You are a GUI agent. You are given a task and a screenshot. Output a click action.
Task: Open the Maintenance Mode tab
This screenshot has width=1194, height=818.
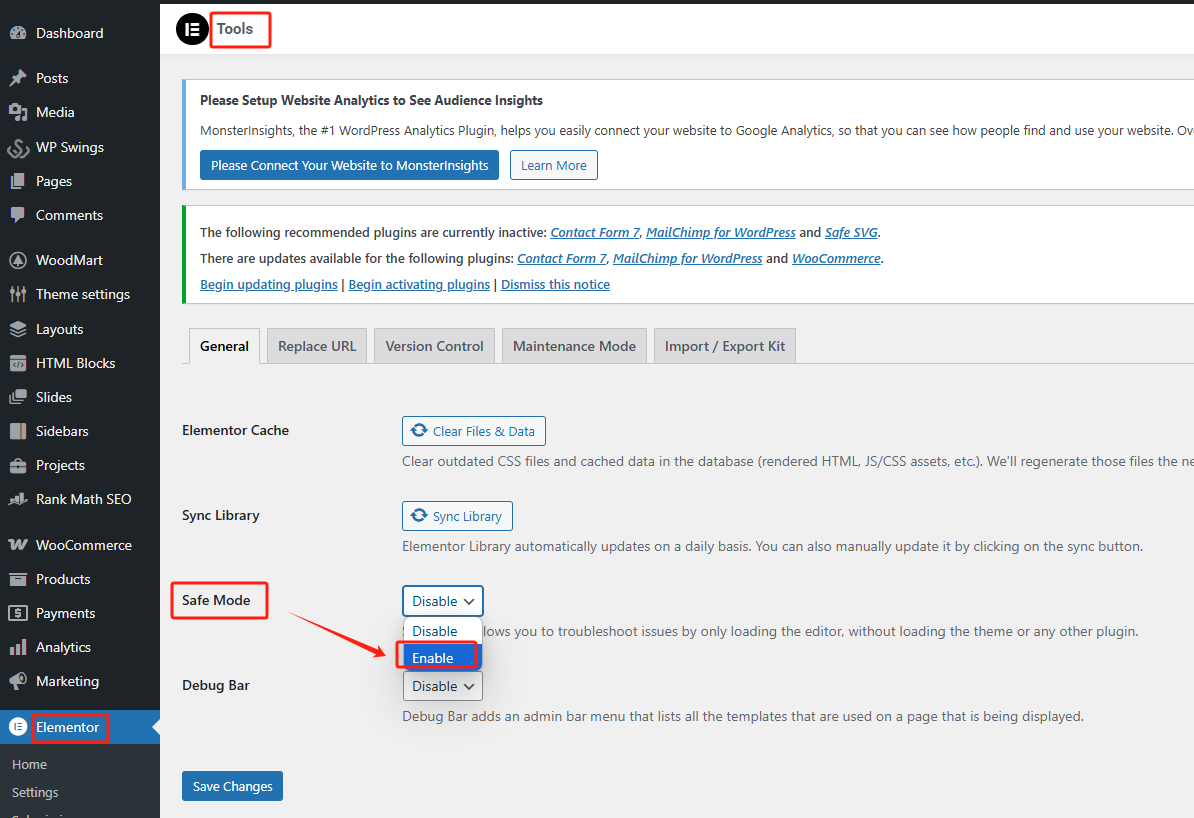(574, 346)
